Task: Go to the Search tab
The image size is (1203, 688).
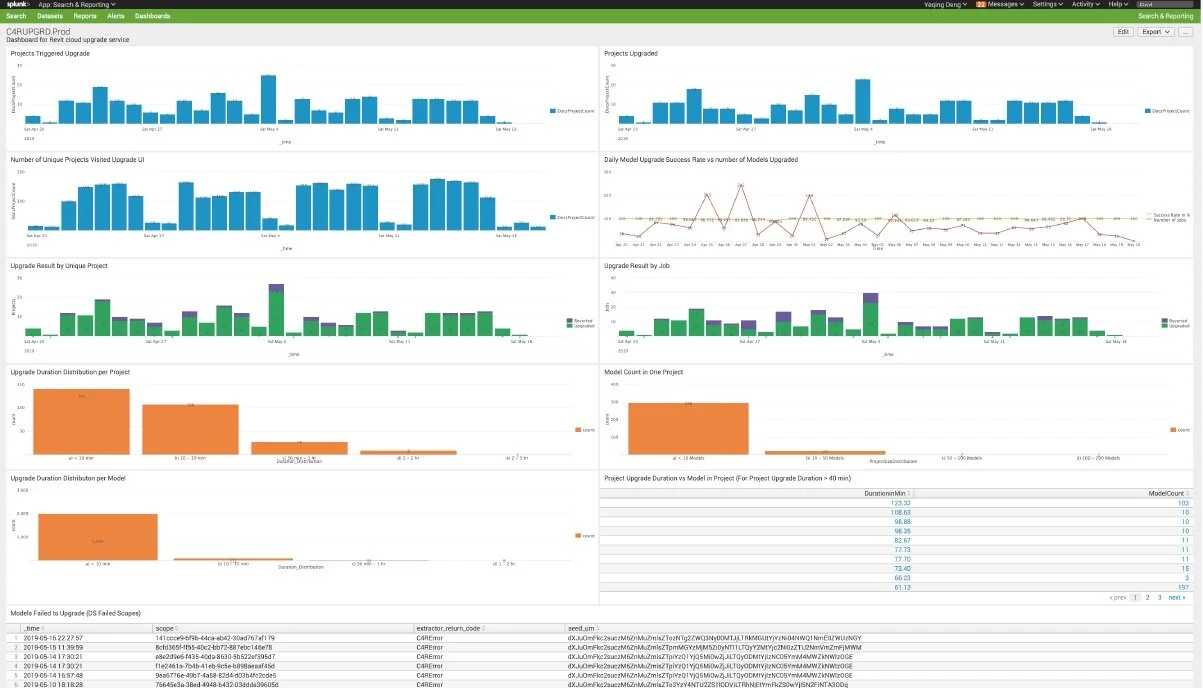Action: click(x=16, y=16)
